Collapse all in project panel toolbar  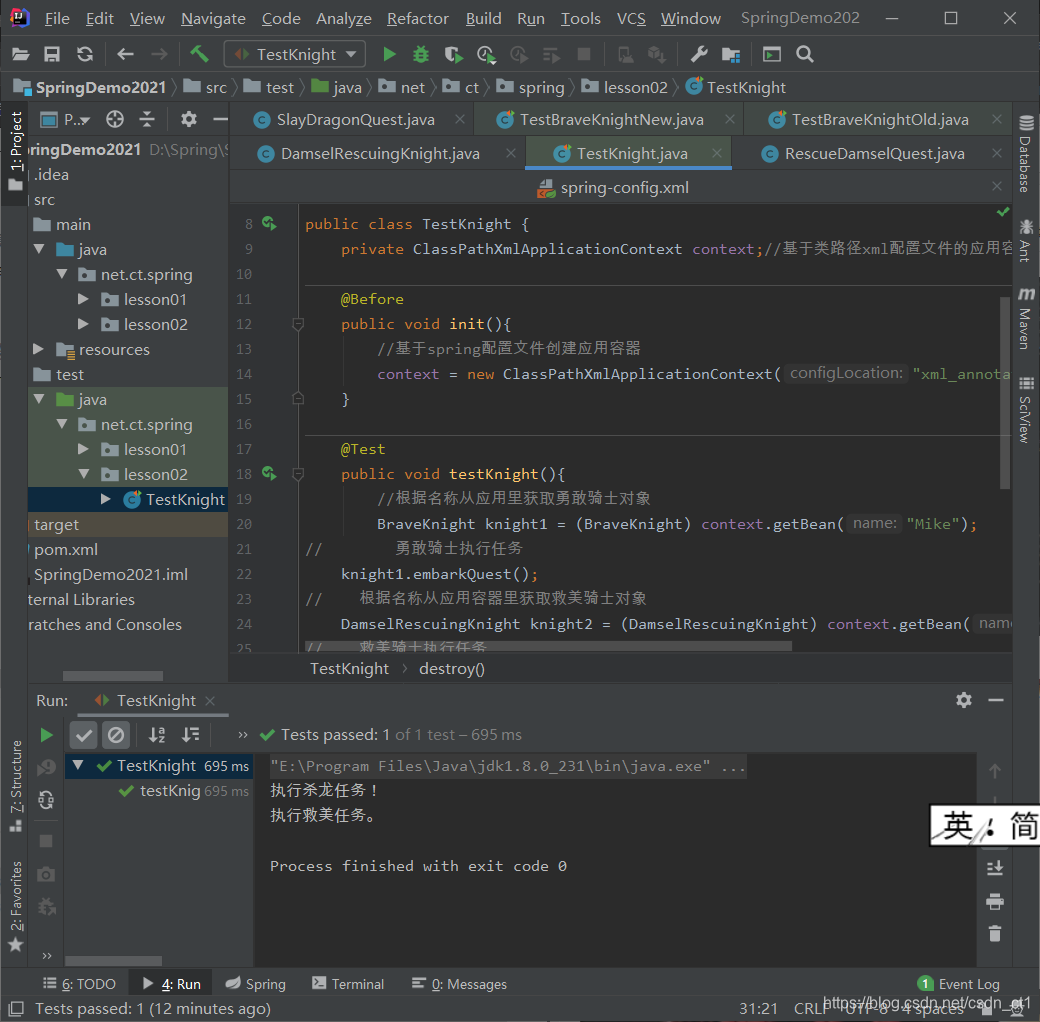147,119
